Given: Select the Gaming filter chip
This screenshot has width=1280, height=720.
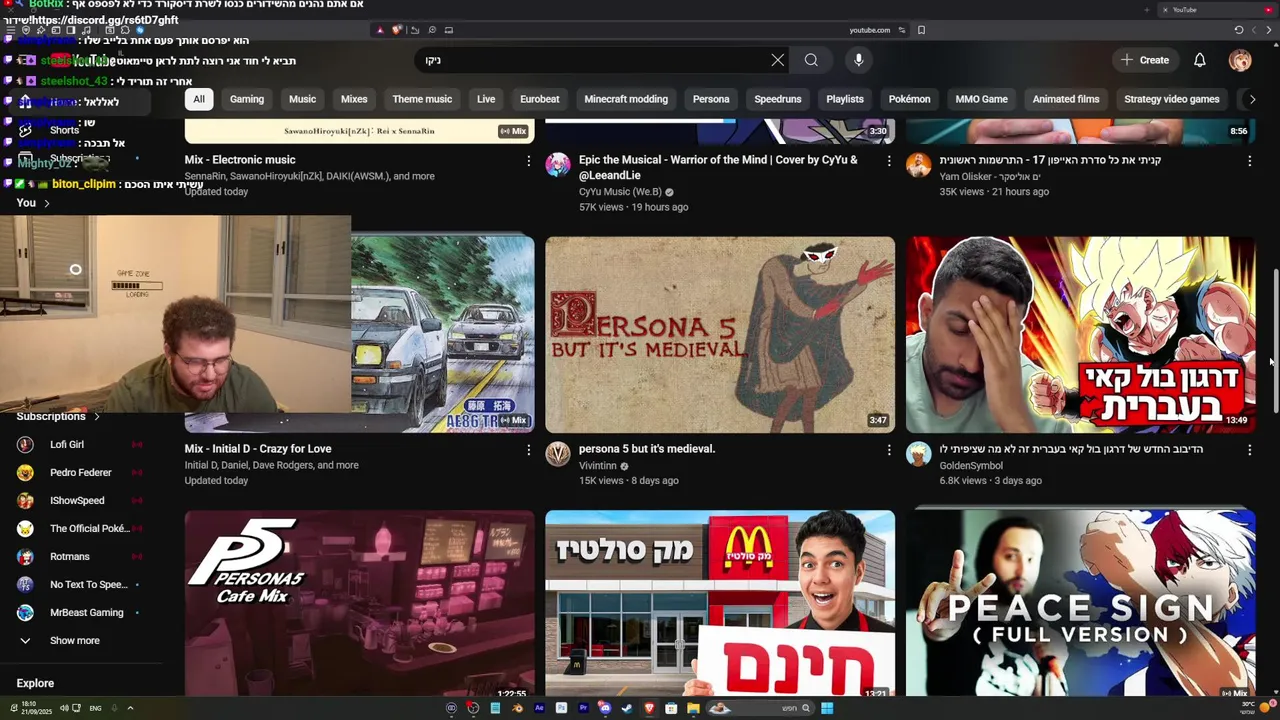Looking at the screenshot, I should point(247,99).
